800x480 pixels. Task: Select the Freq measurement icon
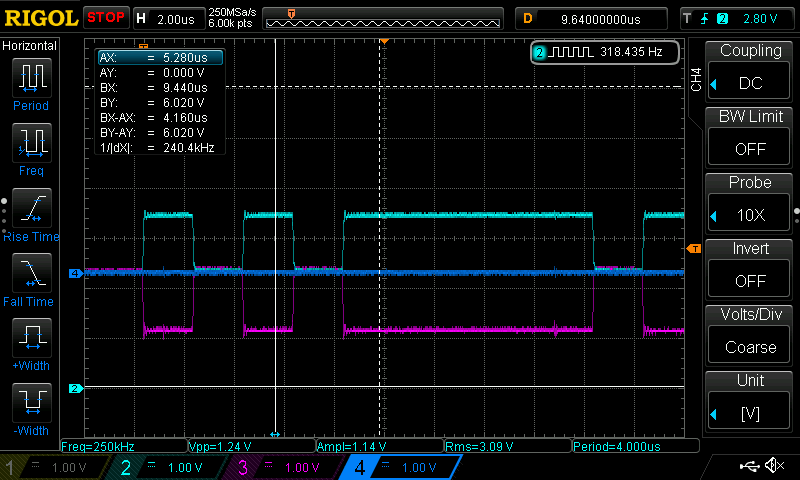click(32, 142)
